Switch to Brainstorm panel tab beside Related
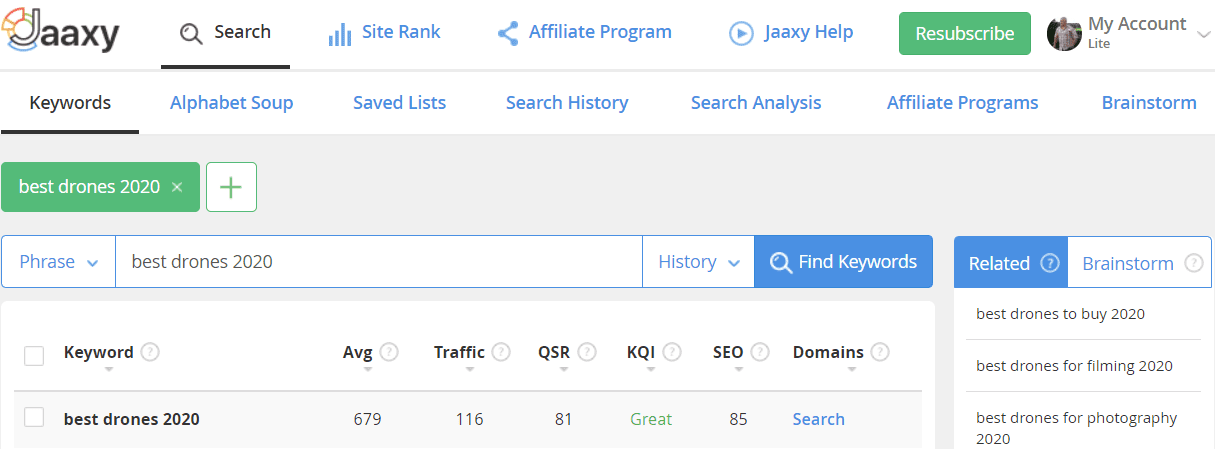The width and height of the screenshot is (1215, 449). [1140, 263]
